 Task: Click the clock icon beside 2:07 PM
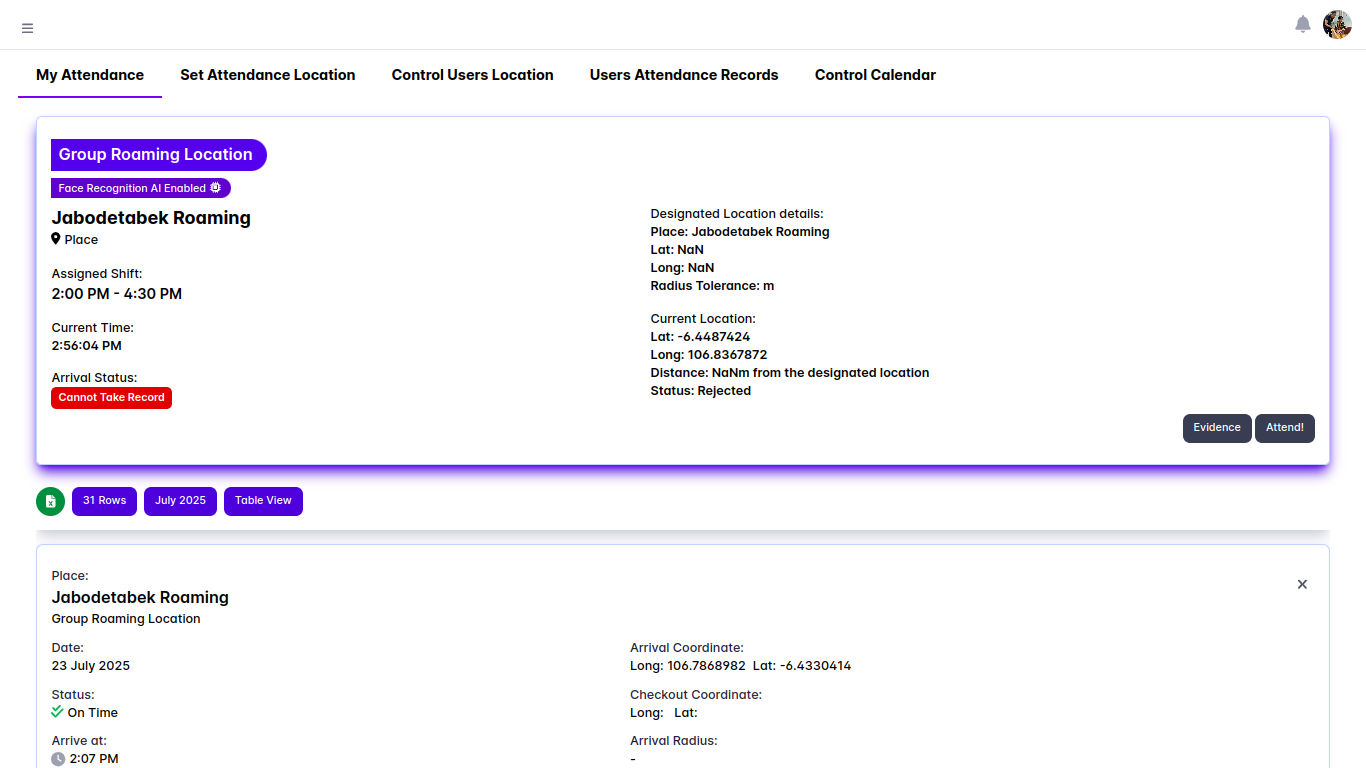58,759
